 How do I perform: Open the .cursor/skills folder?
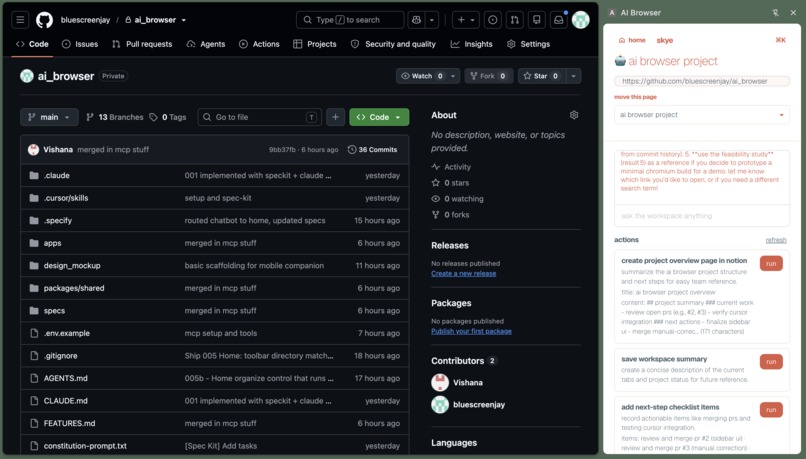tap(66, 198)
